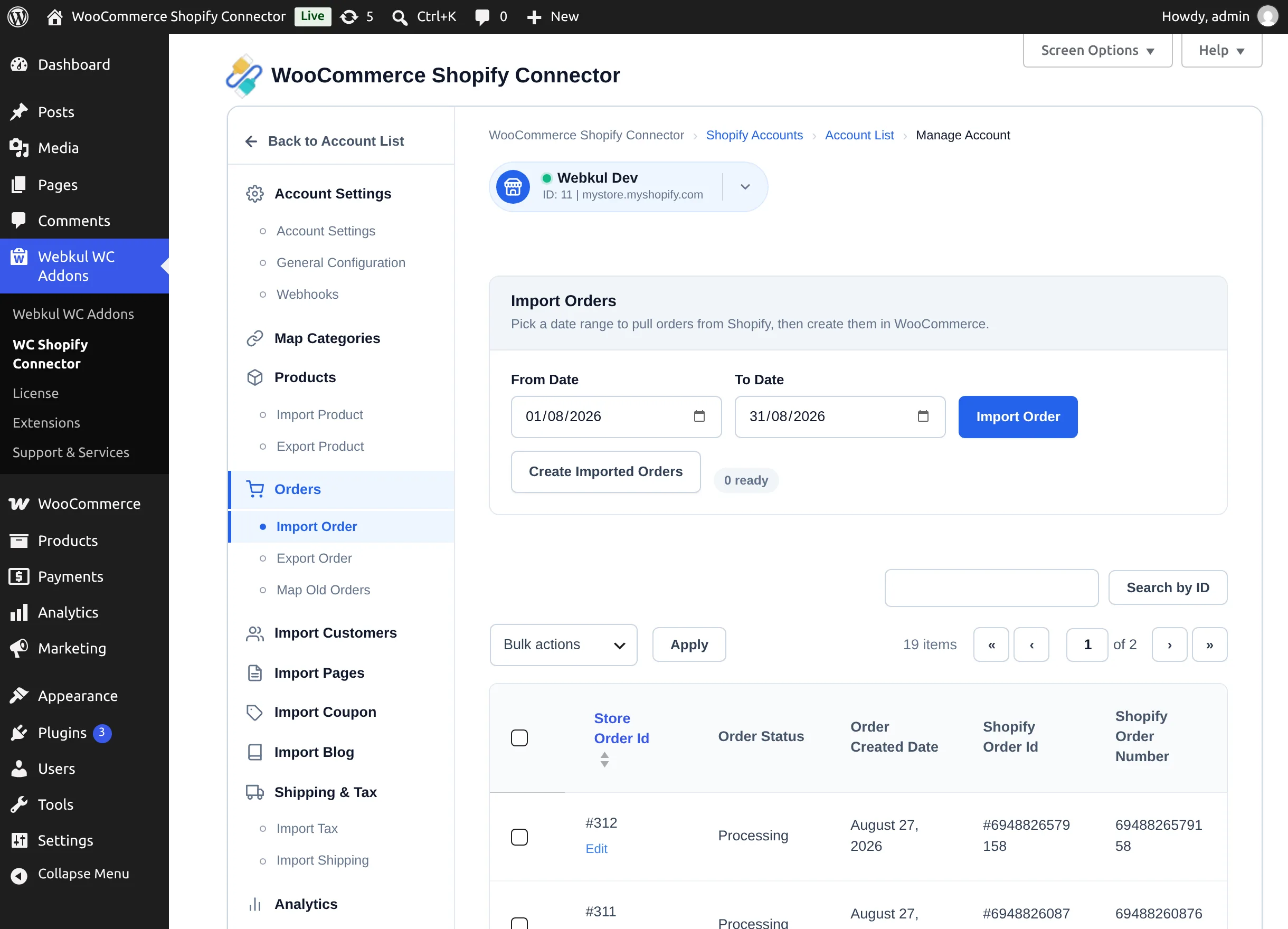The height and width of the screenshot is (929, 1288).
Task: Click the Products box icon in connector panel
Action: [254, 377]
